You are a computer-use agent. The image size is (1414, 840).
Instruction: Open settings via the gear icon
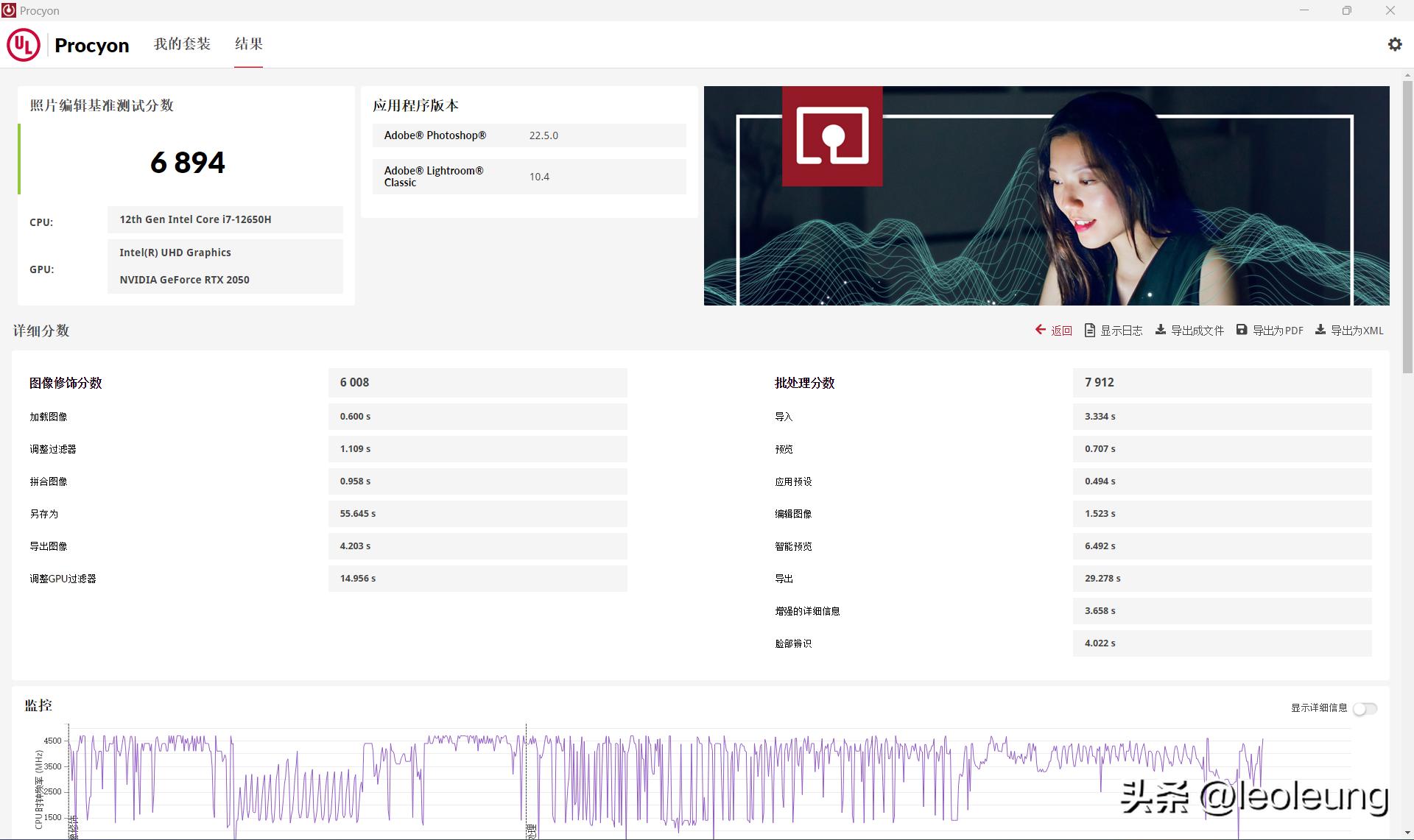click(1394, 44)
